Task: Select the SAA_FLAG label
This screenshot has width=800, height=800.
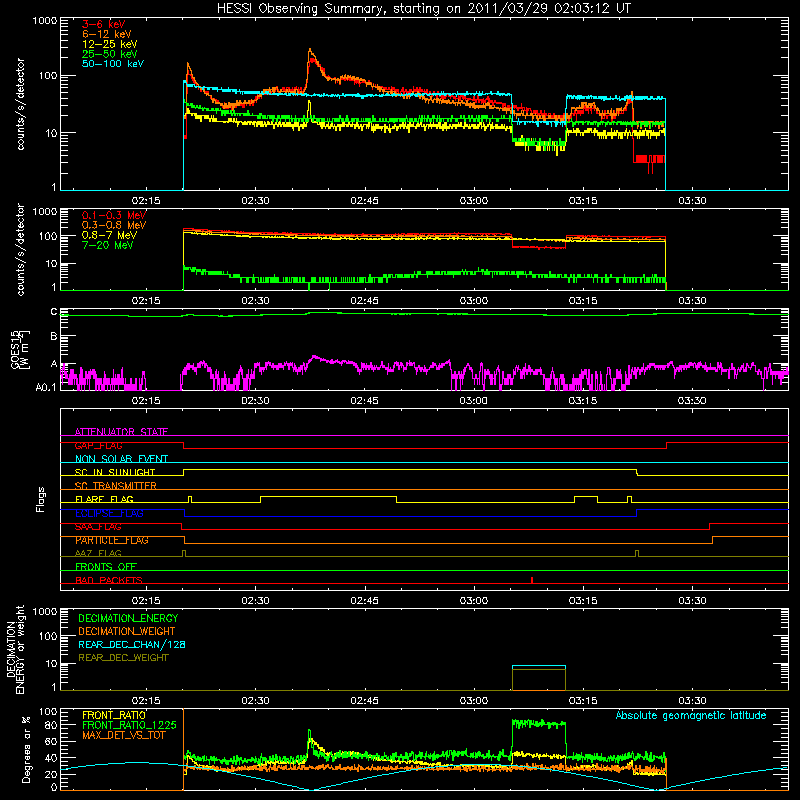Action: (x=98, y=527)
